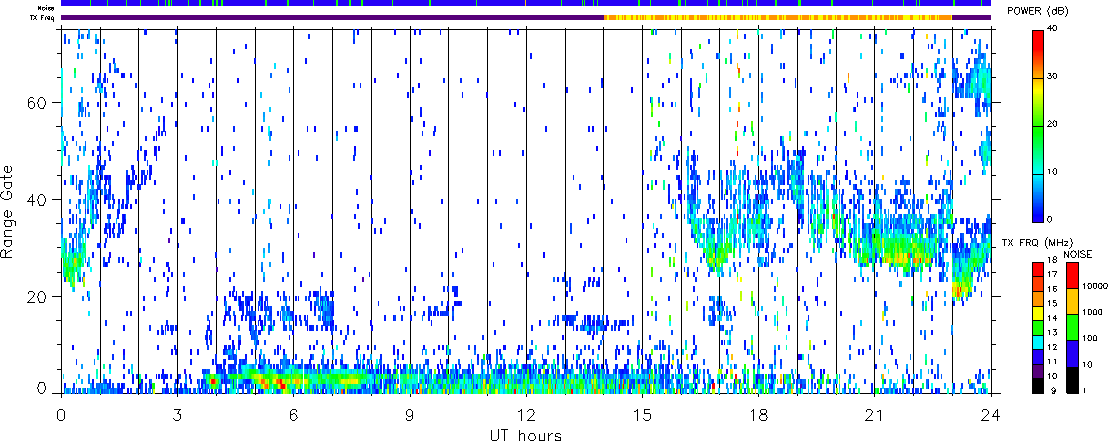The height and width of the screenshot is (441, 1108).
Task: Click the 15 label on TX FRQ scale
Action: click(1052, 303)
